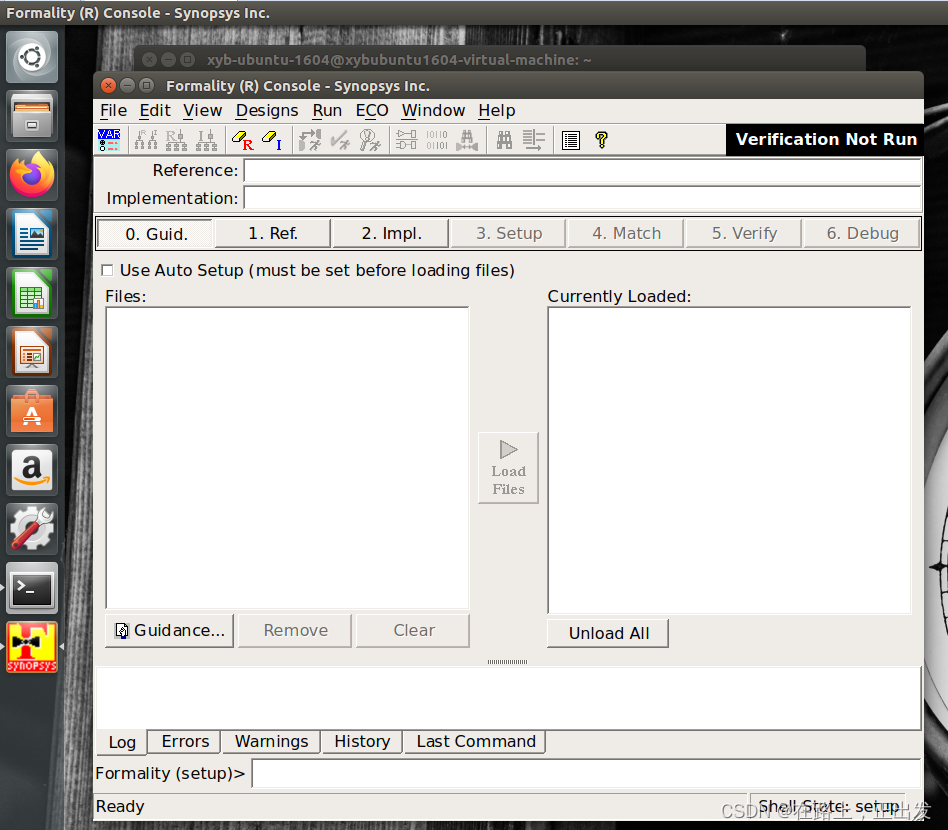This screenshot has width=948, height=830.
Task: Click the Implementation input field
Action: pos(582,198)
